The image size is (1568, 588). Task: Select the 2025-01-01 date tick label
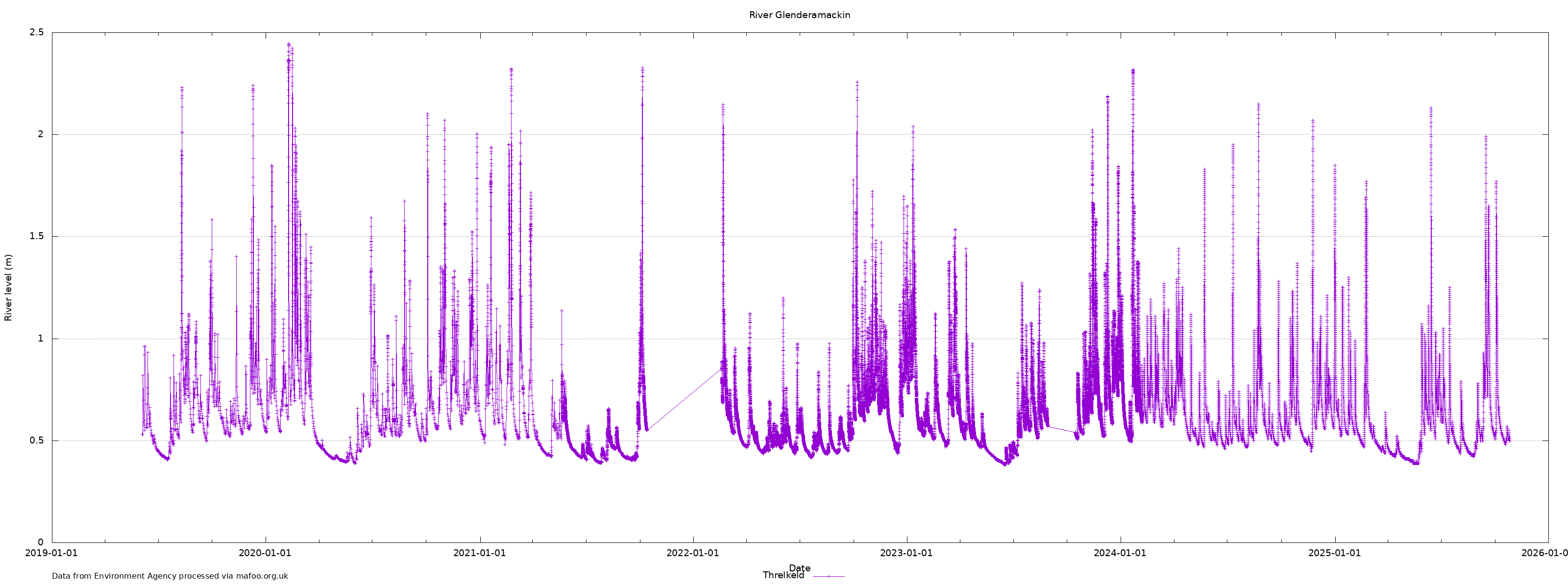[x=1334, y=553]
